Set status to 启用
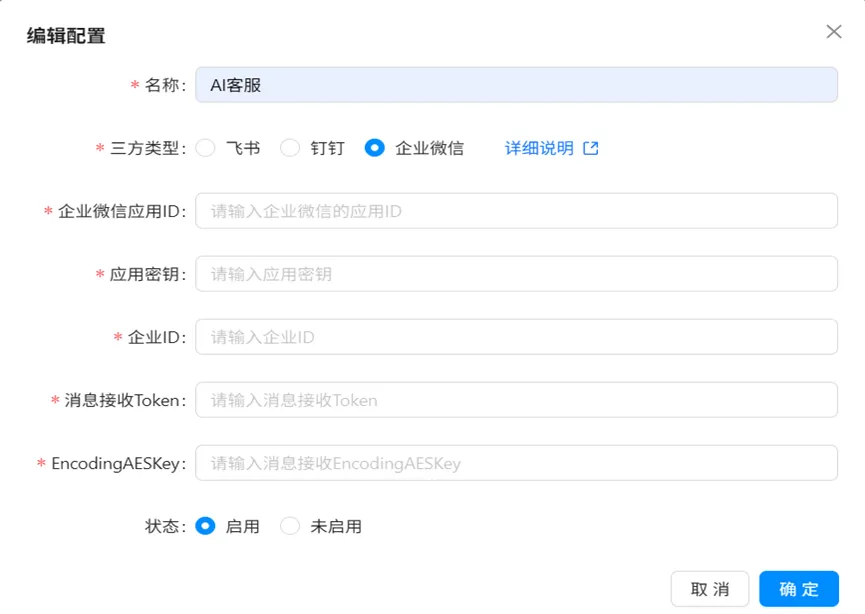This screenshot has width=865, height=614. pos(206,526)
